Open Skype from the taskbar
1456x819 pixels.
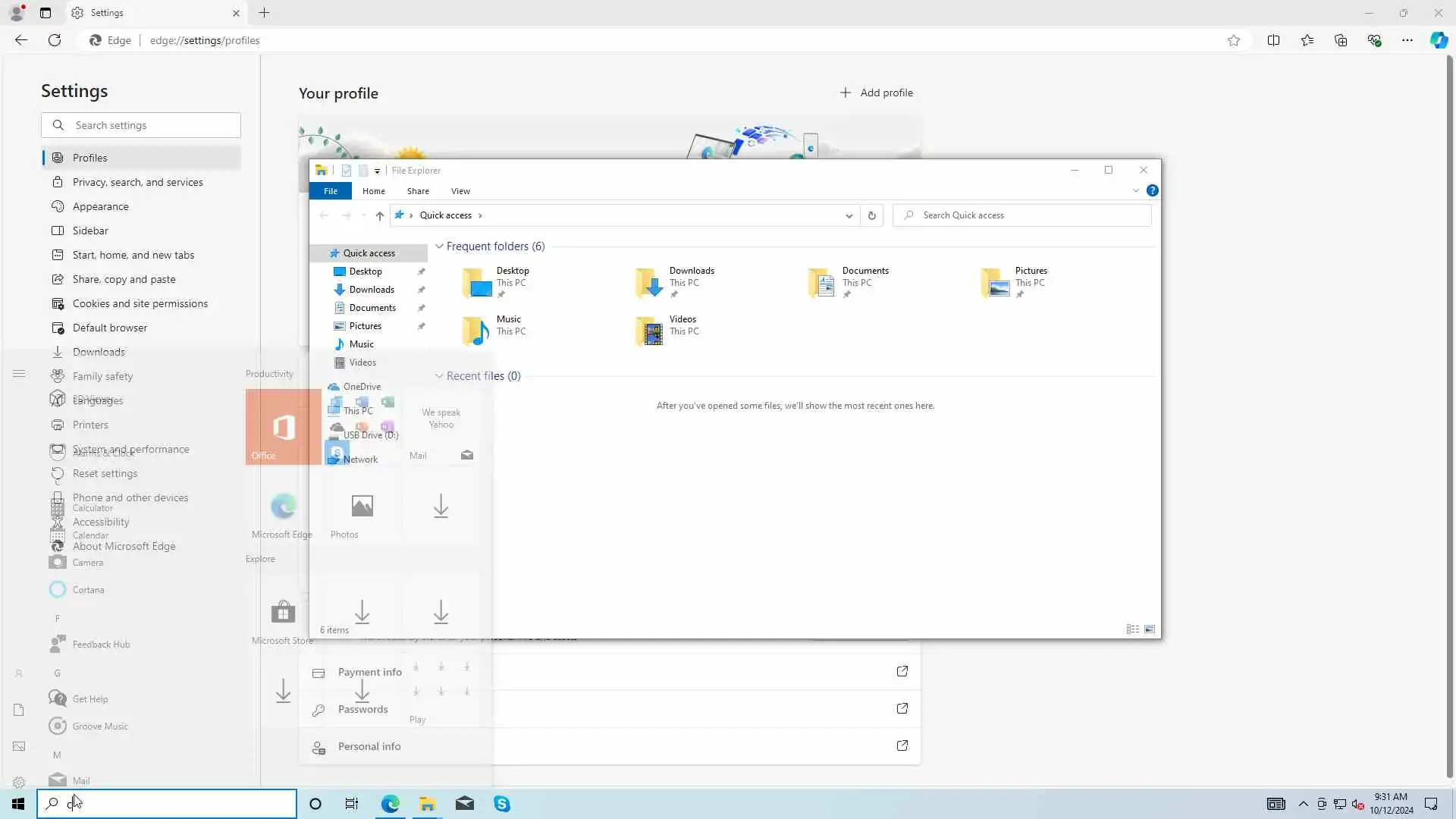502,804
